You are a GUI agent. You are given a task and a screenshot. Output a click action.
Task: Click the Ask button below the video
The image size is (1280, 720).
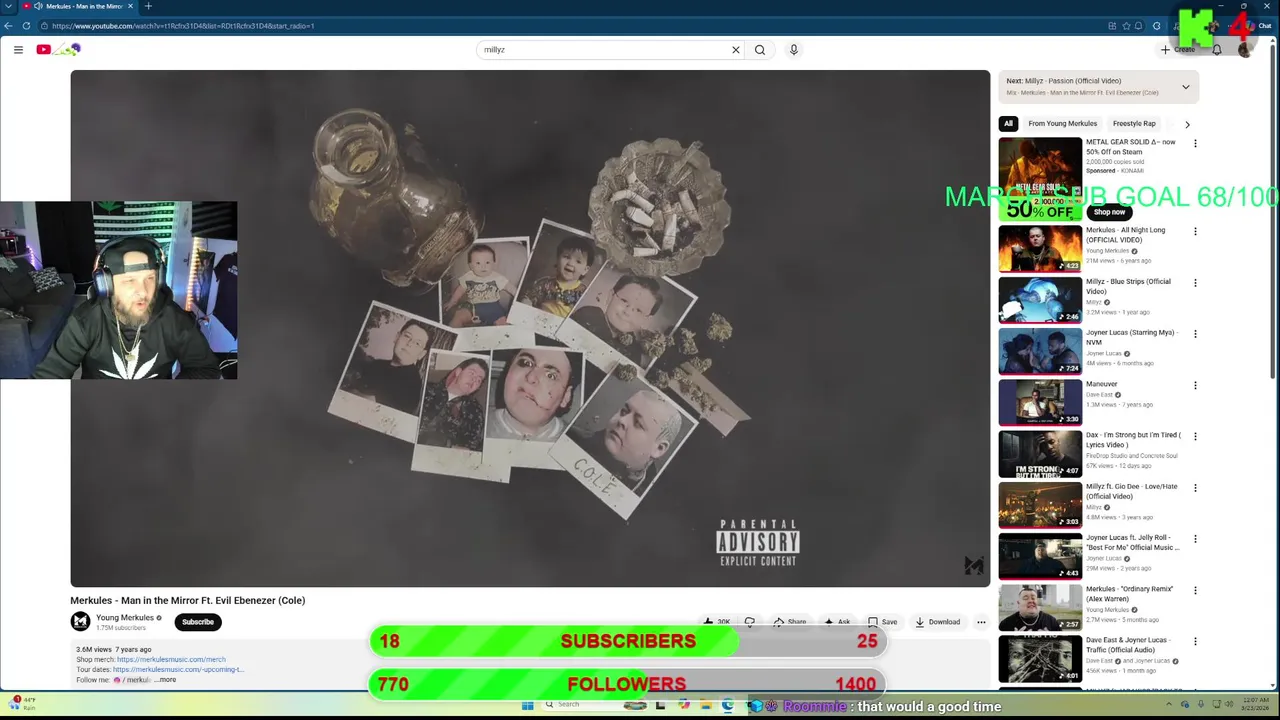pyautogui.click(x=837, y=622)
